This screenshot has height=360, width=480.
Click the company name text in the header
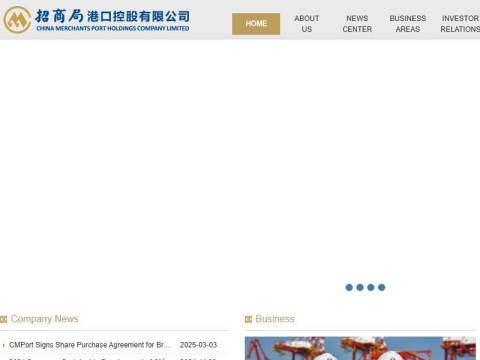(x=113, y=20)
